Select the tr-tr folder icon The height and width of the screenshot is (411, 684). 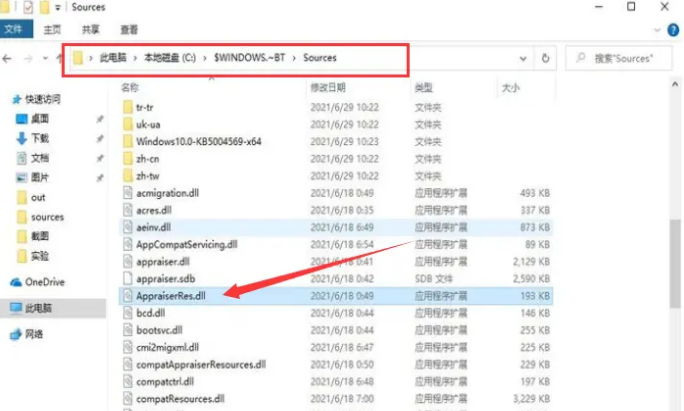[x=127, y=107]
